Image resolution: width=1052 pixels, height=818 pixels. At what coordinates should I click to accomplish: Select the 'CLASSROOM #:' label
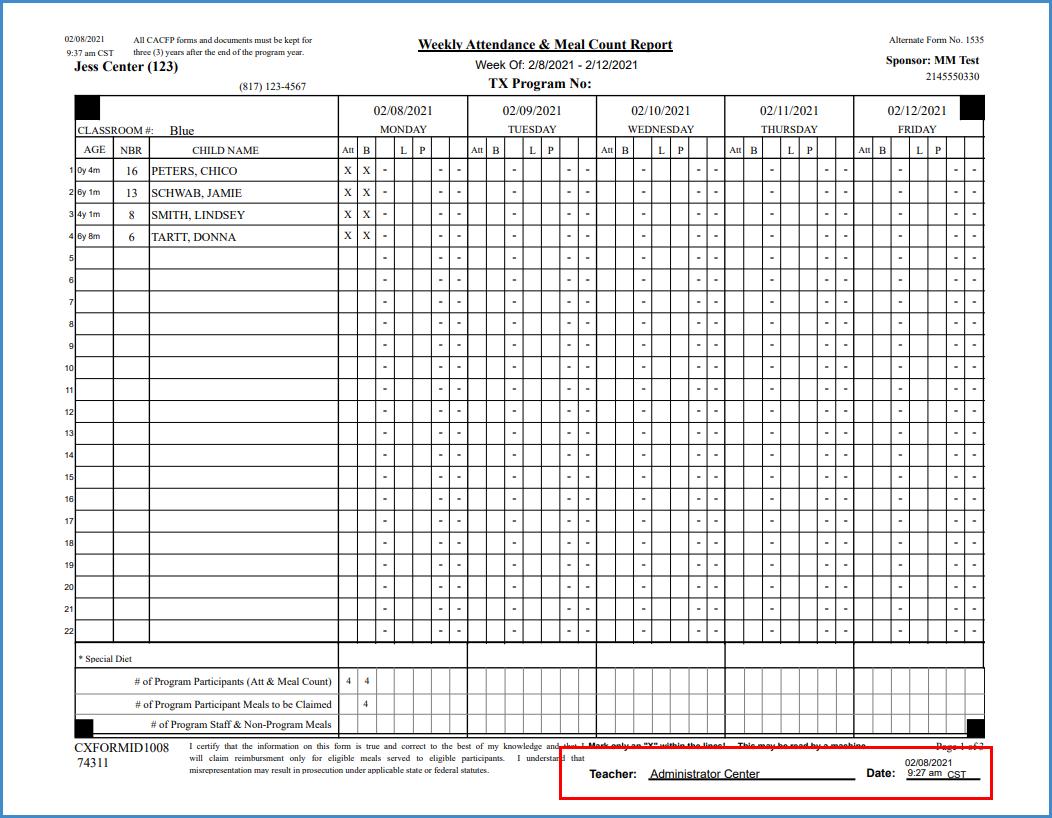[115, 130]
